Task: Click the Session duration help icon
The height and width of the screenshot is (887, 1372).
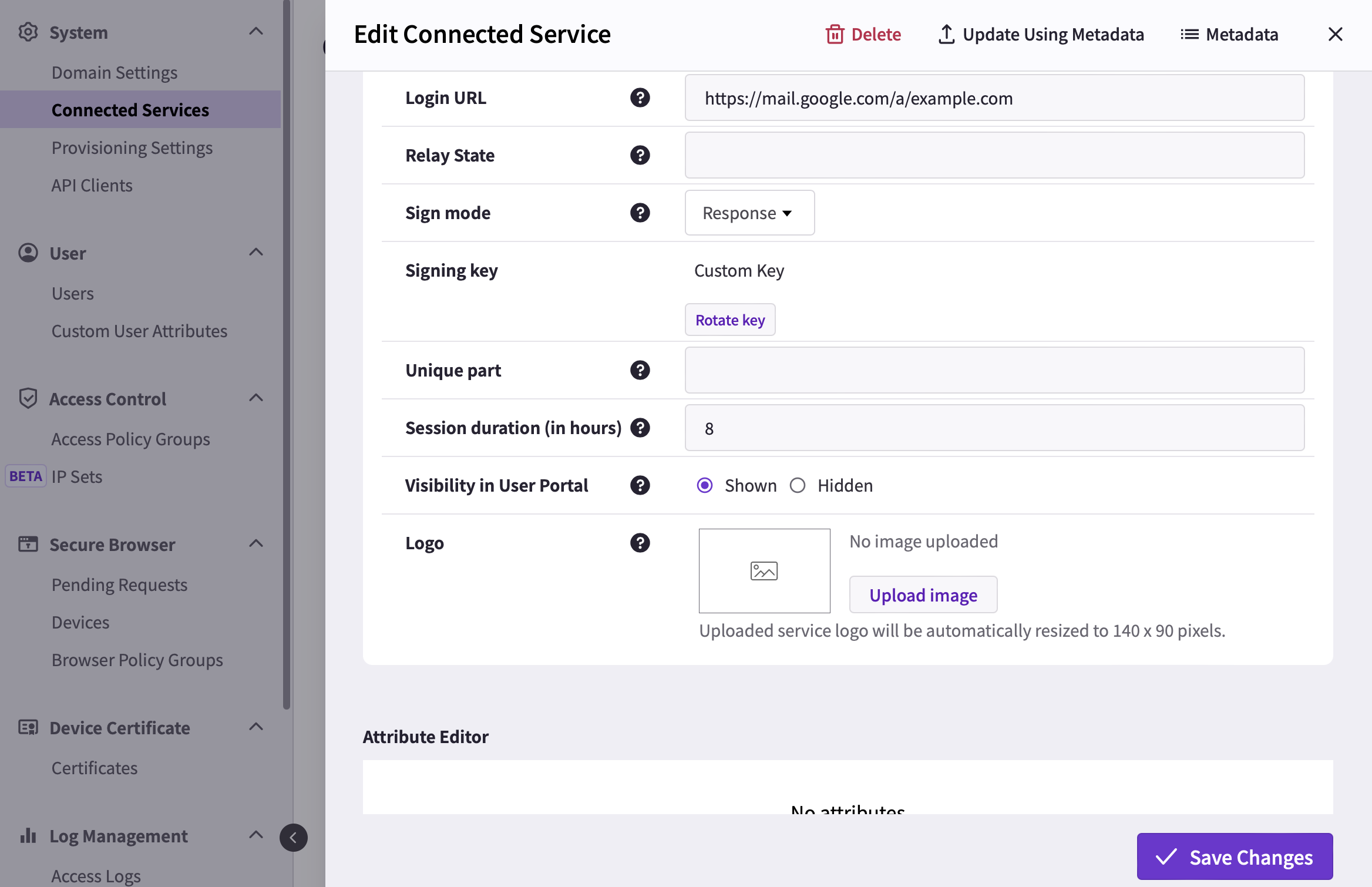Action: (640, 428)
